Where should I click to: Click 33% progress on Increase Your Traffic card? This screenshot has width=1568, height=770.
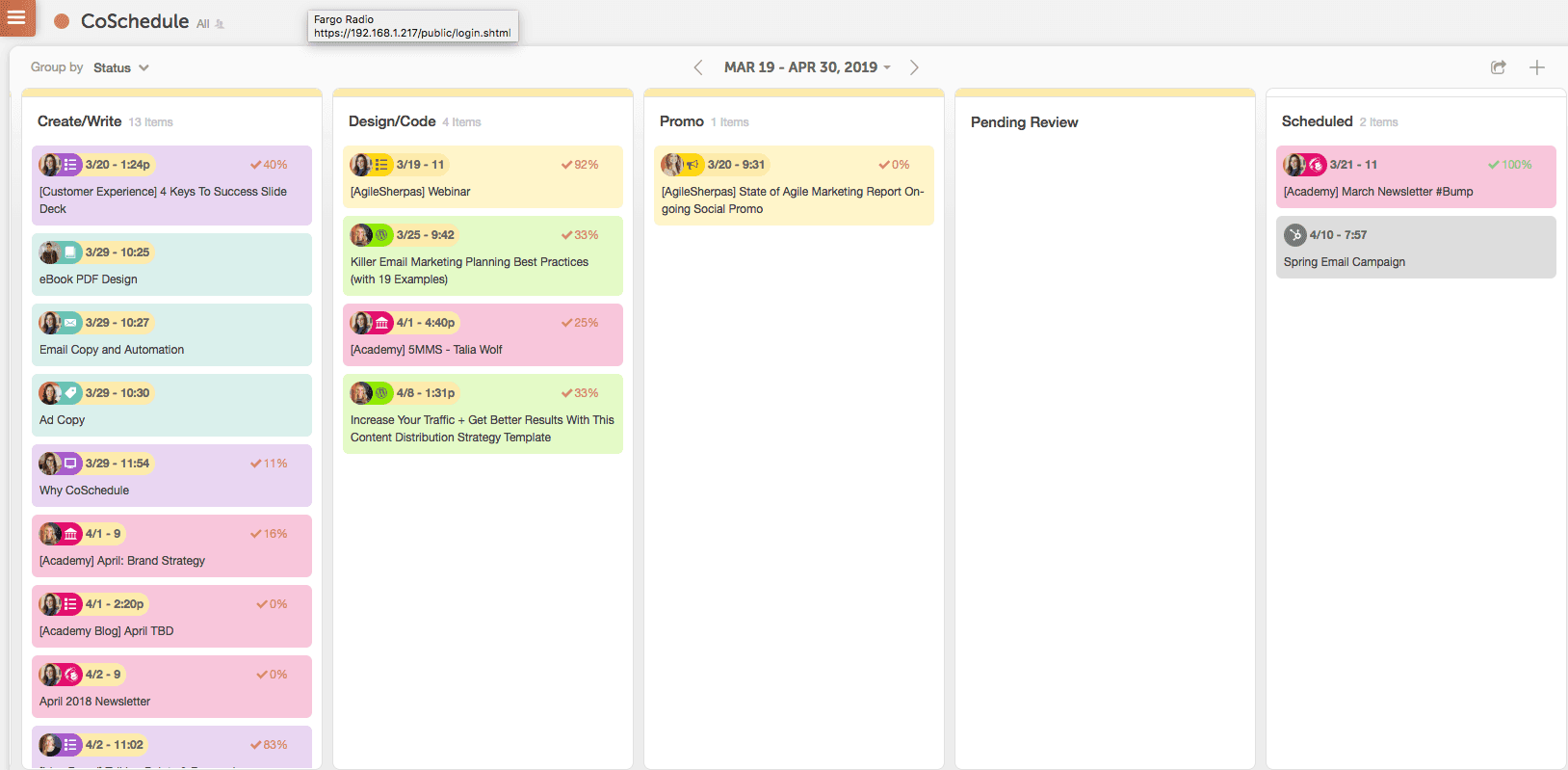pos(580,393)
